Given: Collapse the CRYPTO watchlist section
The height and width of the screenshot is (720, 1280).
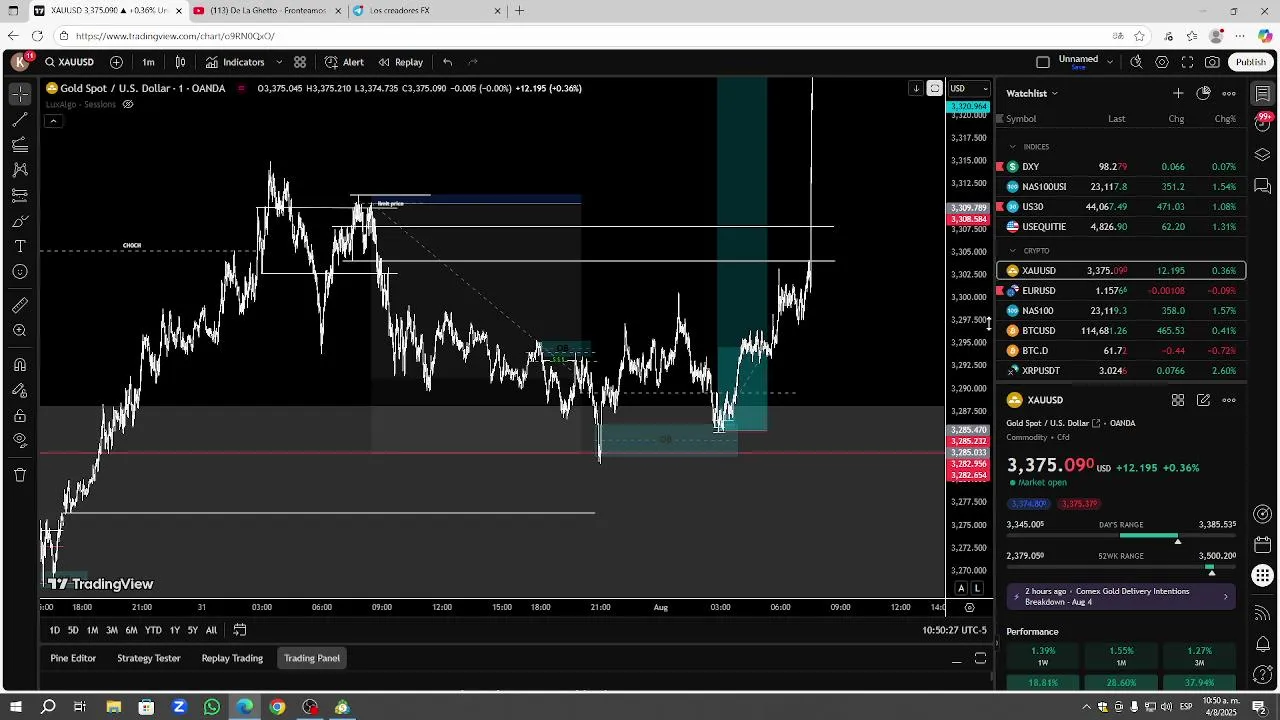Looking at the screenshot, I should click(x=1012, y=251).
